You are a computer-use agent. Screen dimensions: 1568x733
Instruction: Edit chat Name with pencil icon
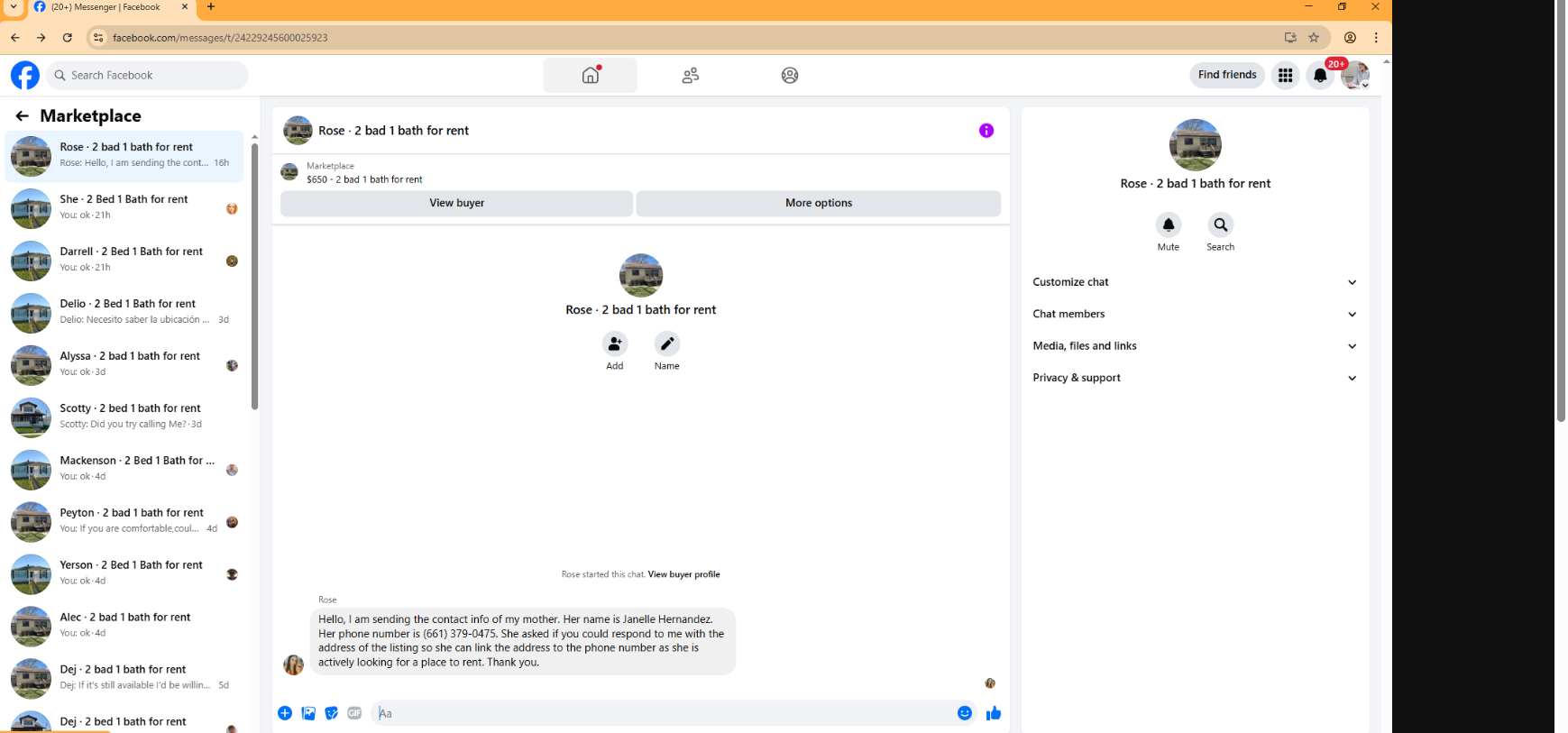point(667,344)
